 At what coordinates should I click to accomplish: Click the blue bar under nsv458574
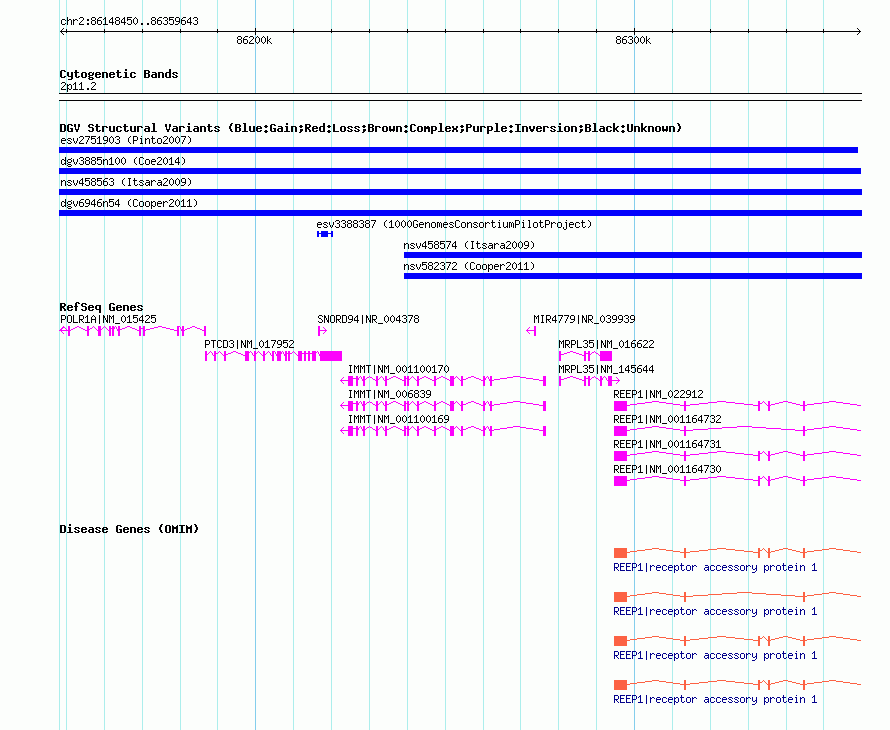(633, 255)
